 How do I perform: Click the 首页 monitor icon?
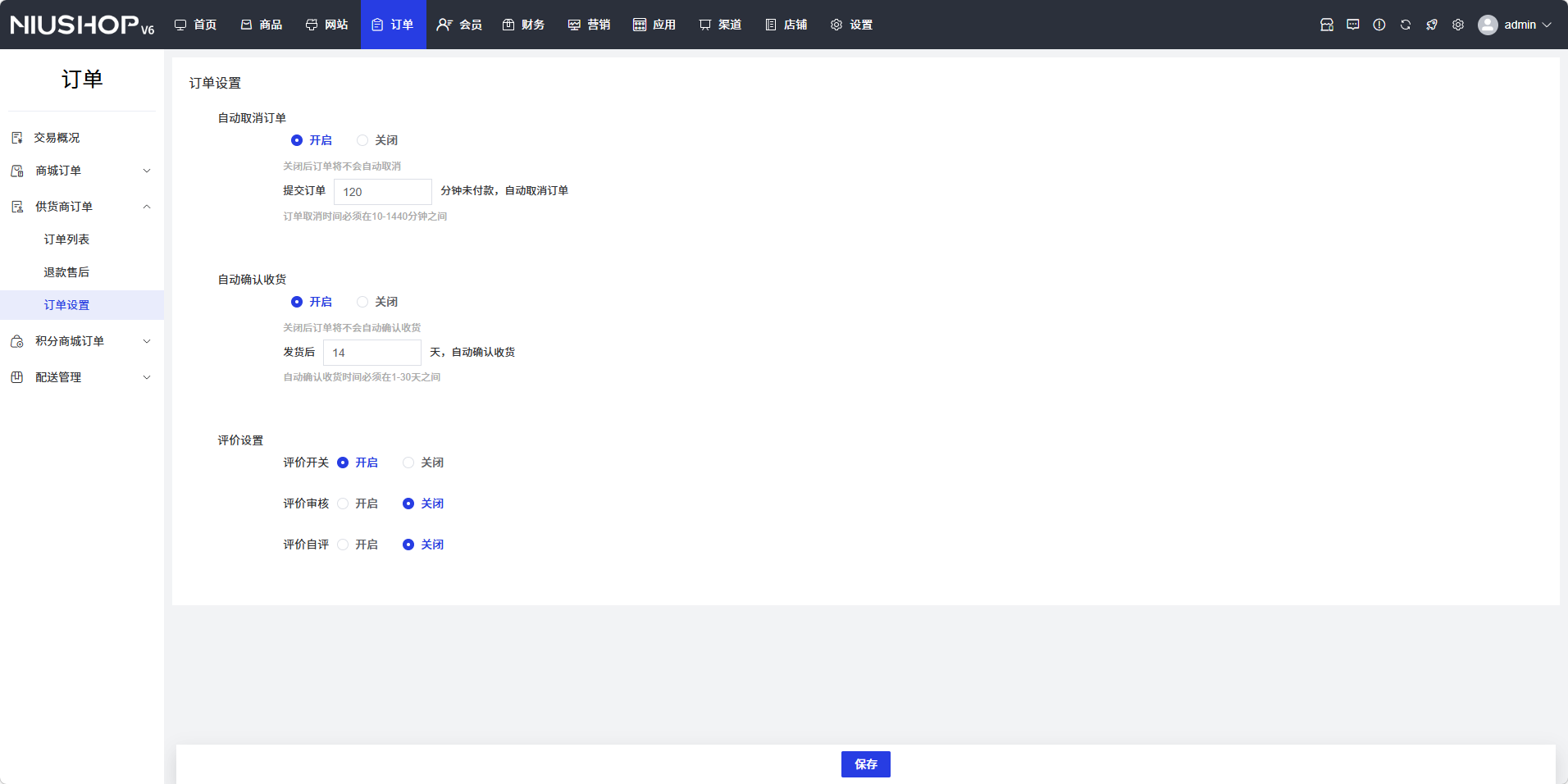(x=180, y=25)
